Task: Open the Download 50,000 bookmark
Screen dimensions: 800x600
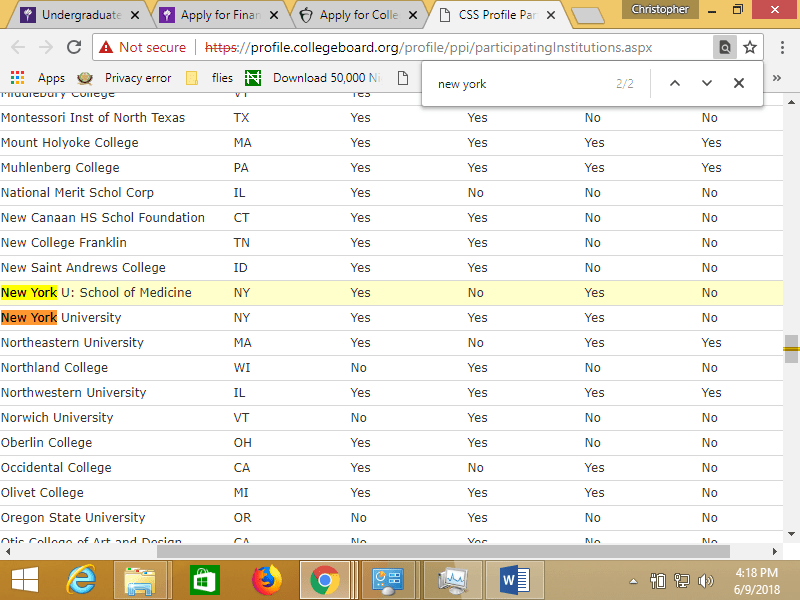Action: (313, 78)
